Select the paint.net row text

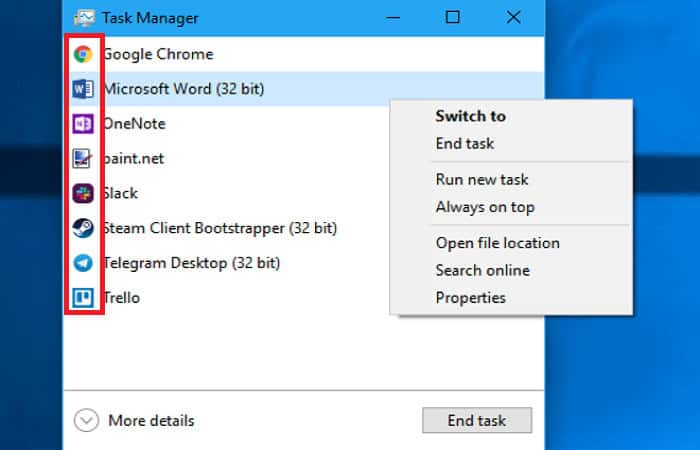[x=133, y=158]
